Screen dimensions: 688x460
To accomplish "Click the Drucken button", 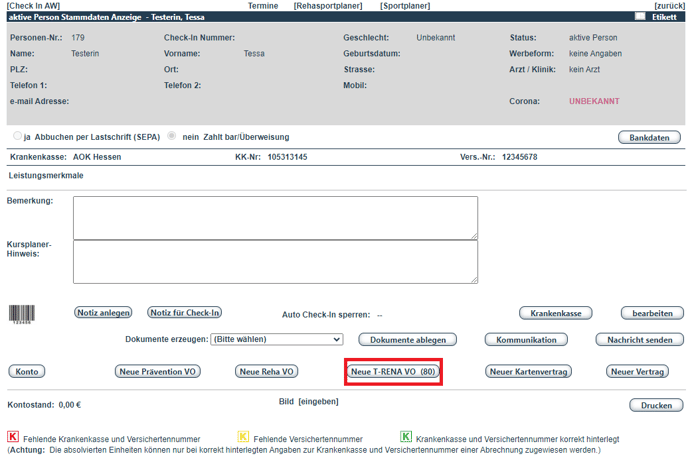I will pyautogui.click(x=655, y=405).
